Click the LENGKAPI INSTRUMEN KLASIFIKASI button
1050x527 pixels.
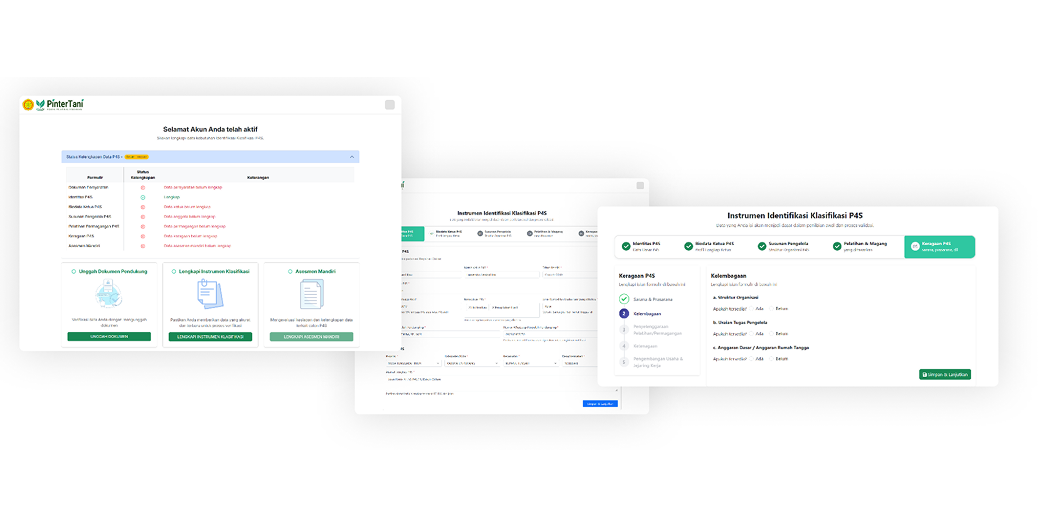click(x=210, y=336)
